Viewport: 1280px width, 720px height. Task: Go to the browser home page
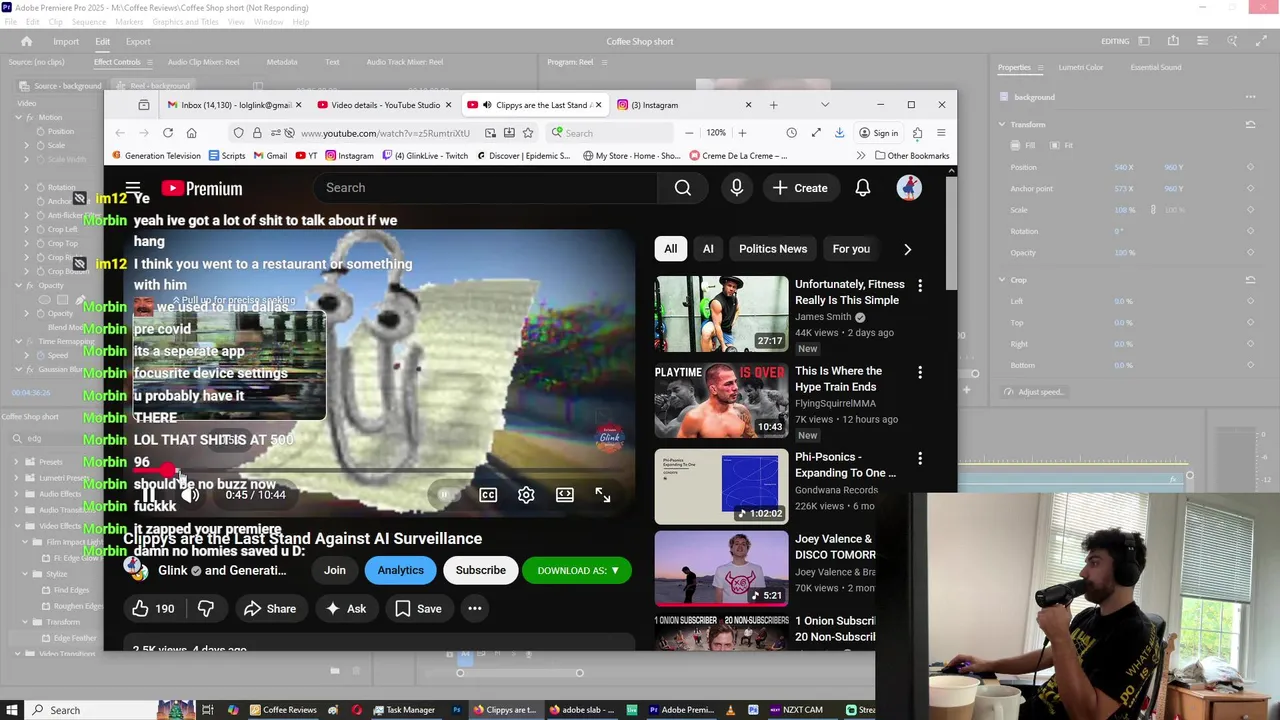click(x=192, y=133)
